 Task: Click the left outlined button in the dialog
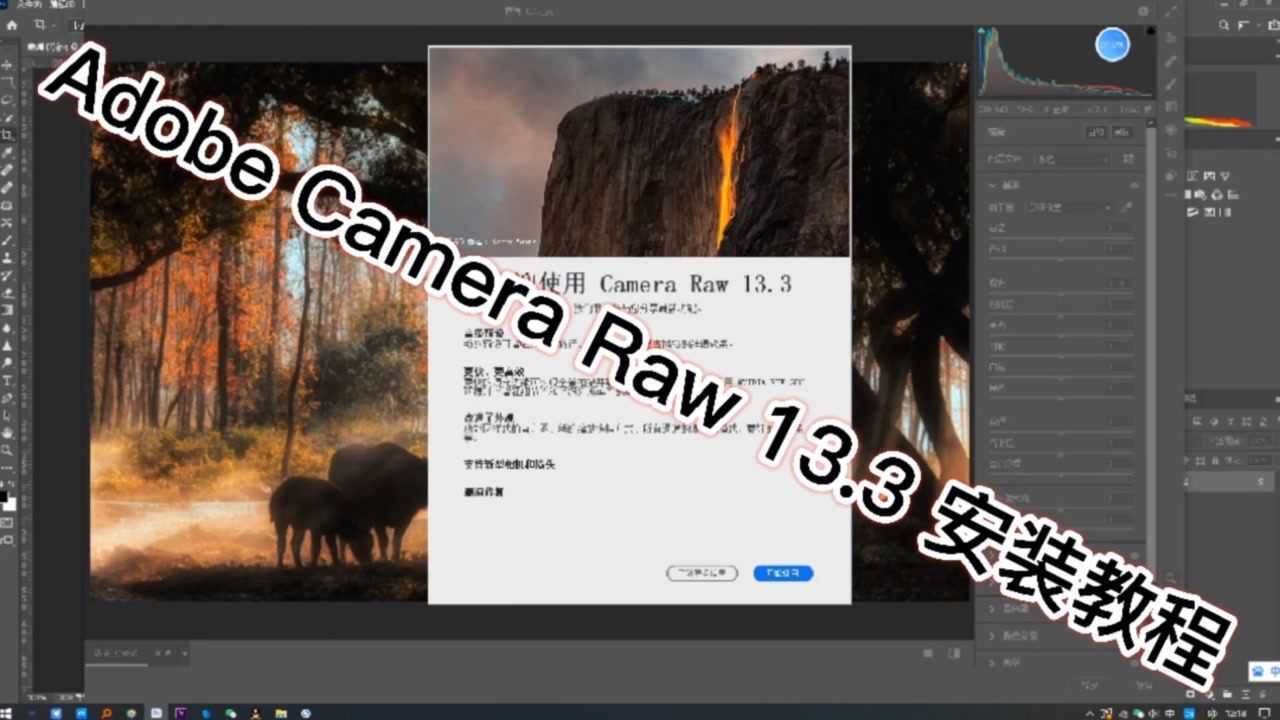coord(700,572)
